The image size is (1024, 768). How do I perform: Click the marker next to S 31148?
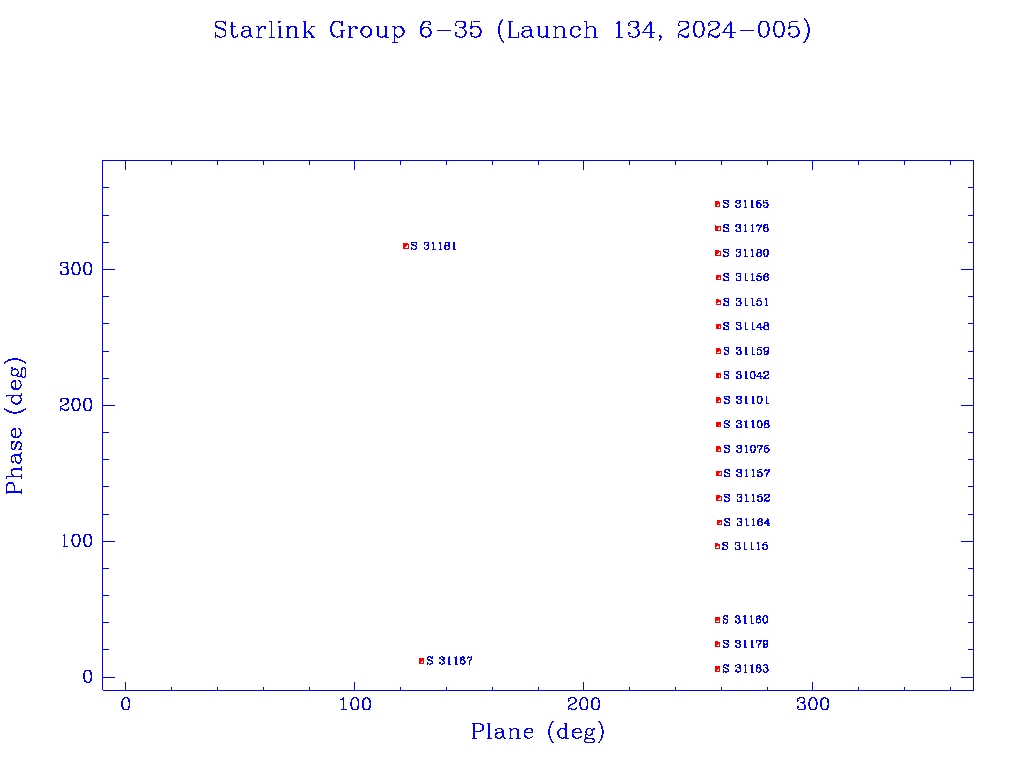point(718,327)
